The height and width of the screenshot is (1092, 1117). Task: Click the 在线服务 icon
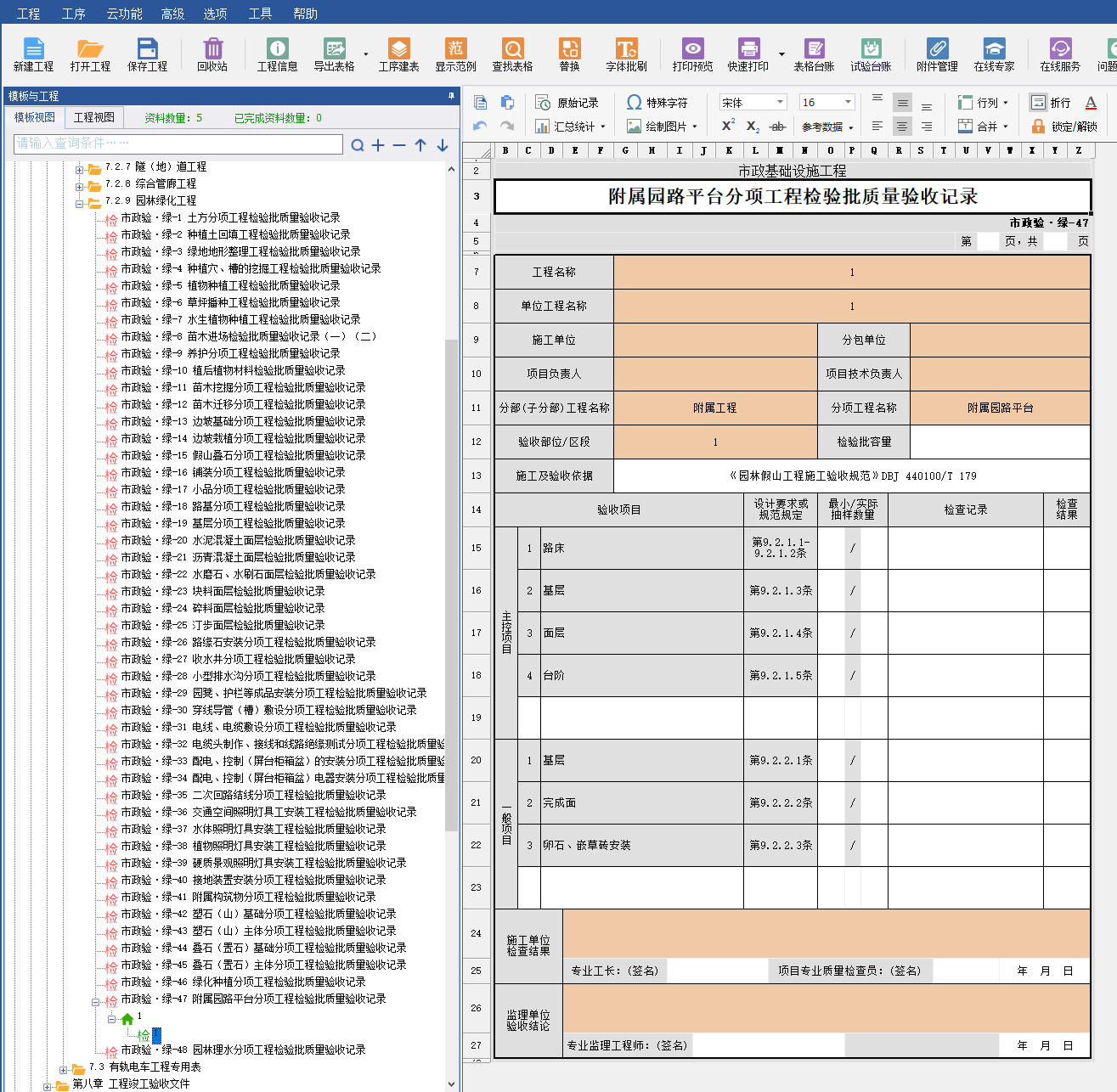1060,54
